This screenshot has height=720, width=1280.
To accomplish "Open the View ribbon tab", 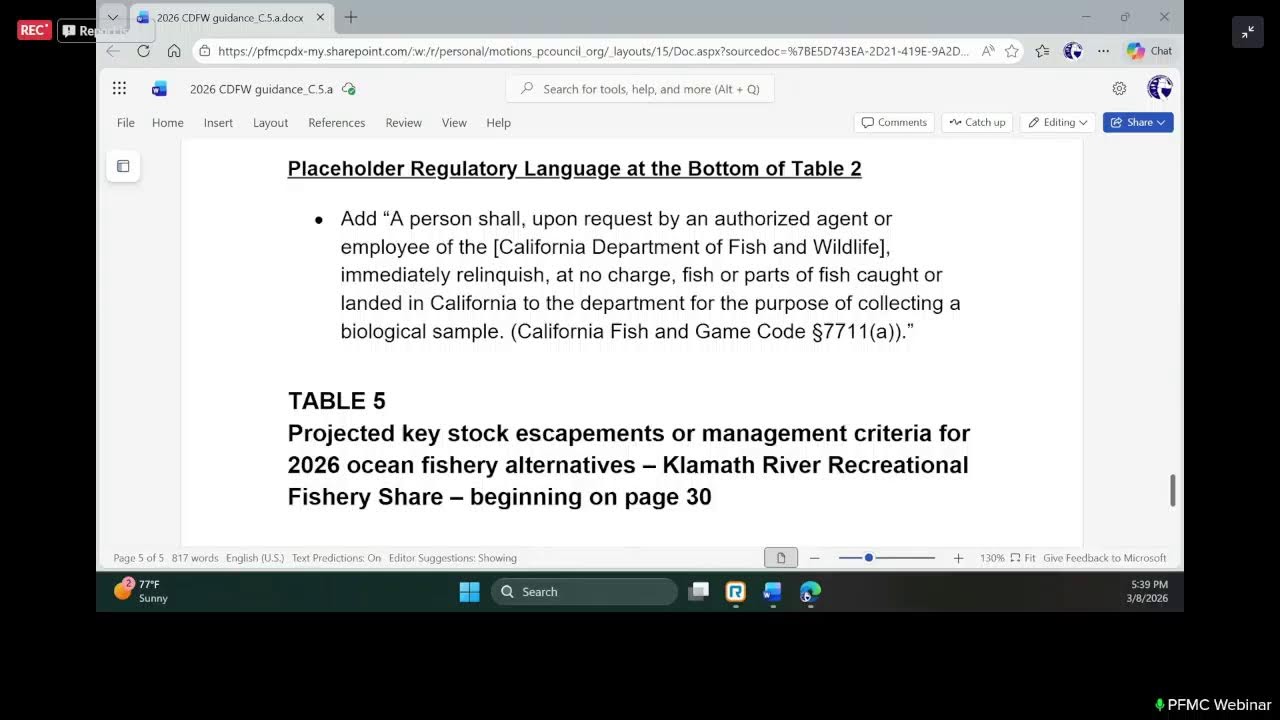I will coord(454,122).
